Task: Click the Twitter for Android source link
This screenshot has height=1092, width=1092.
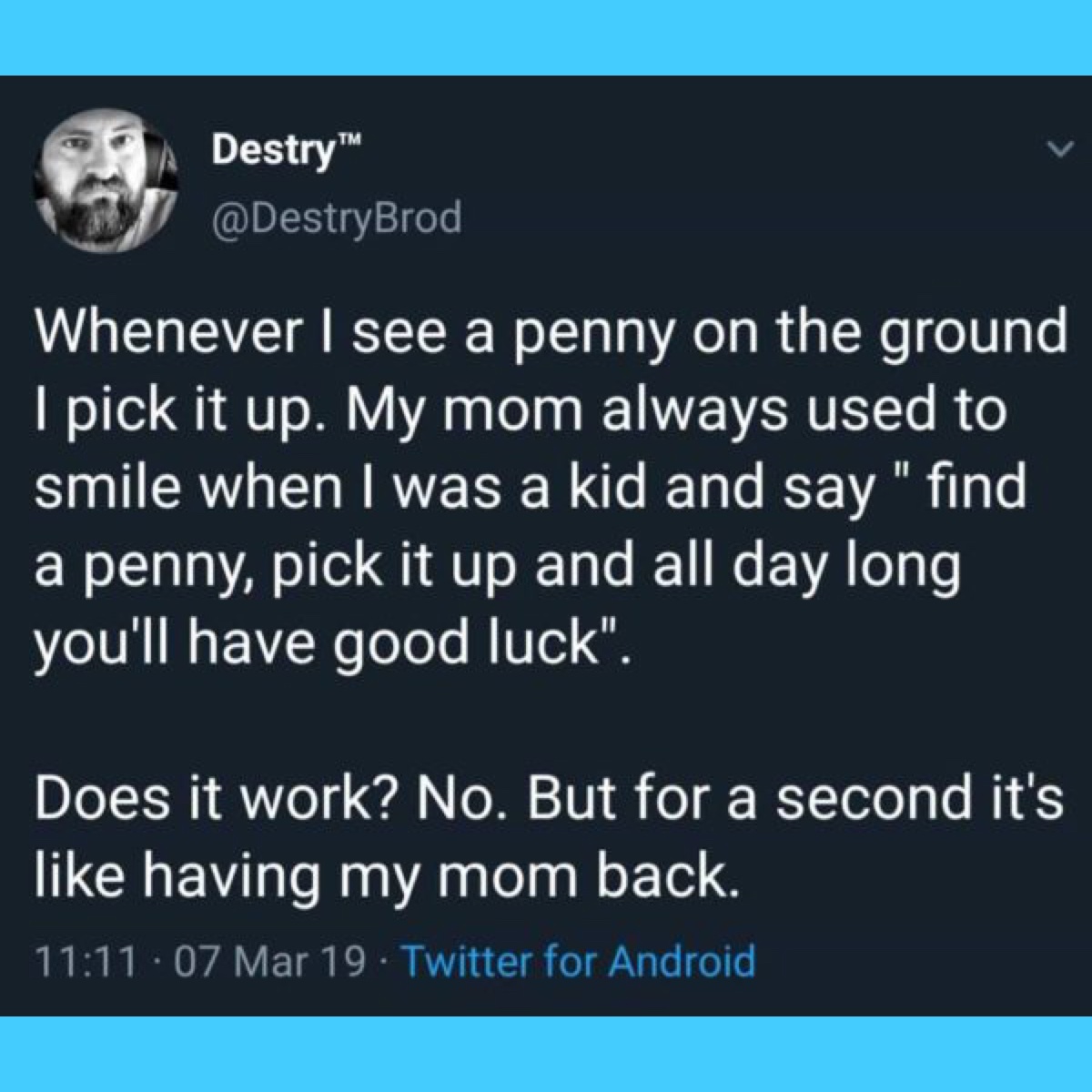Action: click(x=578, y=961)
